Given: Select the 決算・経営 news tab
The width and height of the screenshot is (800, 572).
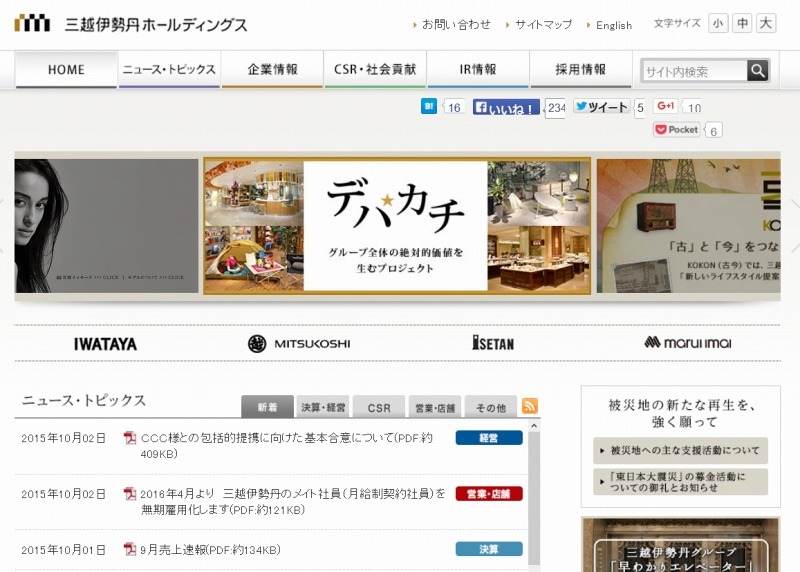Looking at the screenshot, I should (x=323, y=407).
